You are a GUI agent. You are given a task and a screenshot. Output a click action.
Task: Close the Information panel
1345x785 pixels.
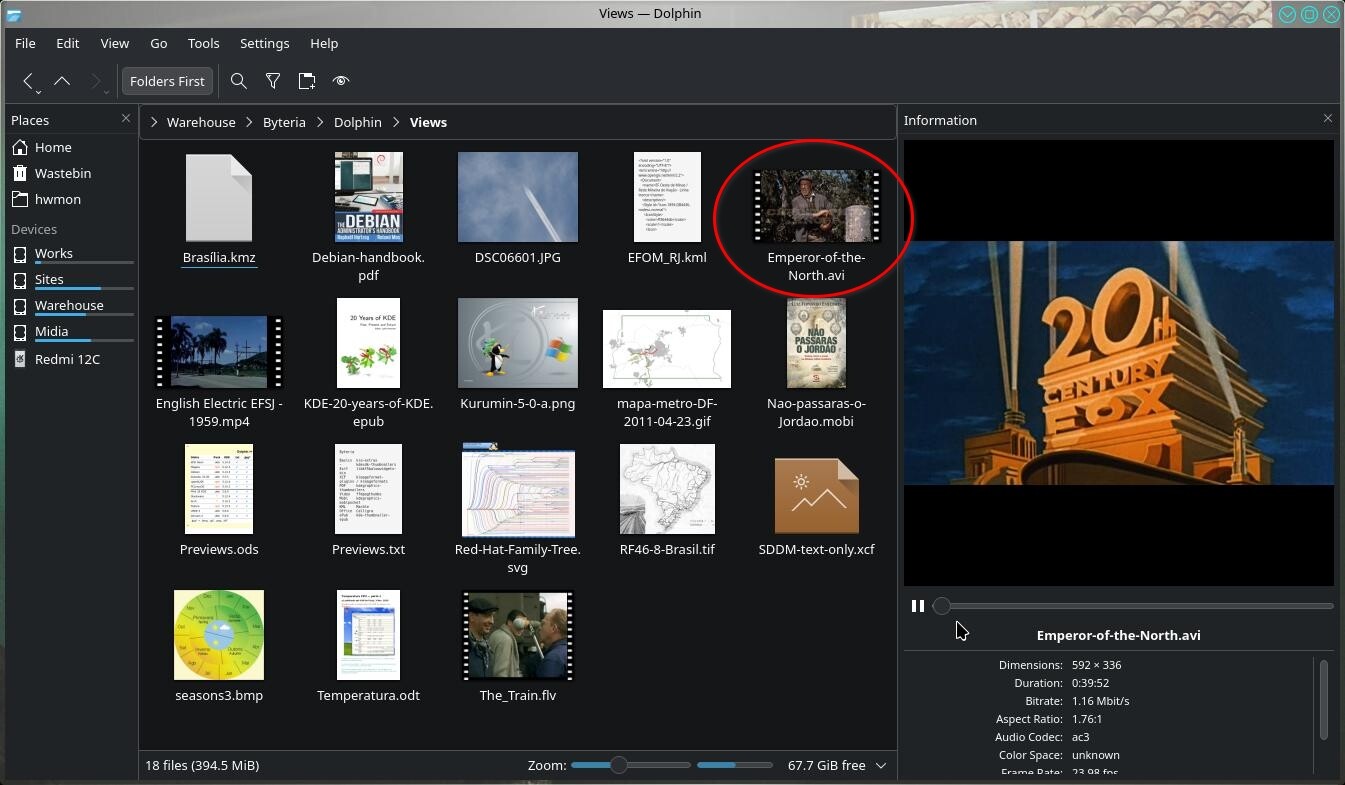pos(1328,119)
